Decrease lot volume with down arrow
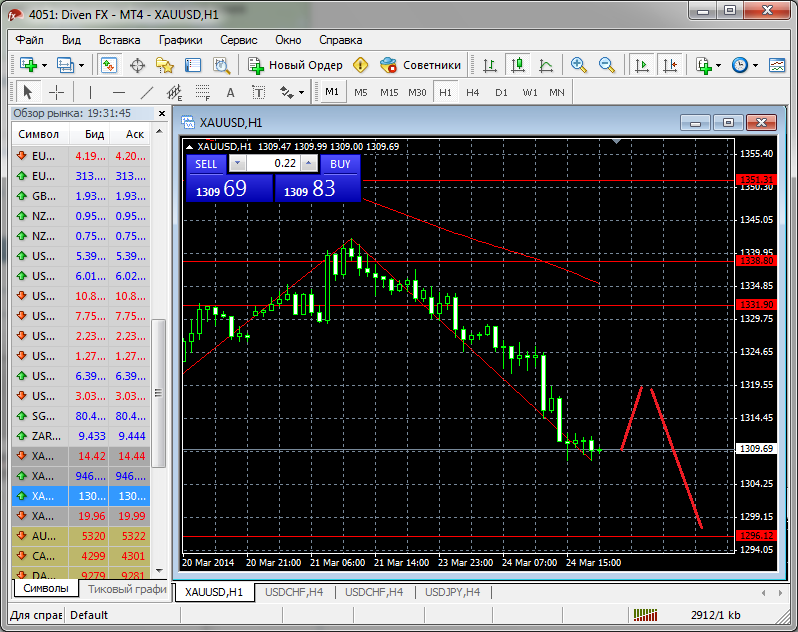This screenshot has height=632, width=798. point(237,163)
